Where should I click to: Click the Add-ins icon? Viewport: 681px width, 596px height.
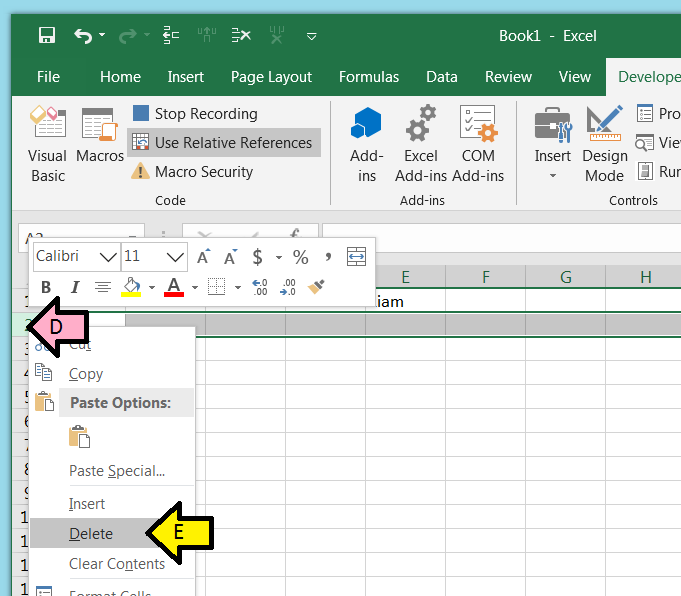coord(367,145)
